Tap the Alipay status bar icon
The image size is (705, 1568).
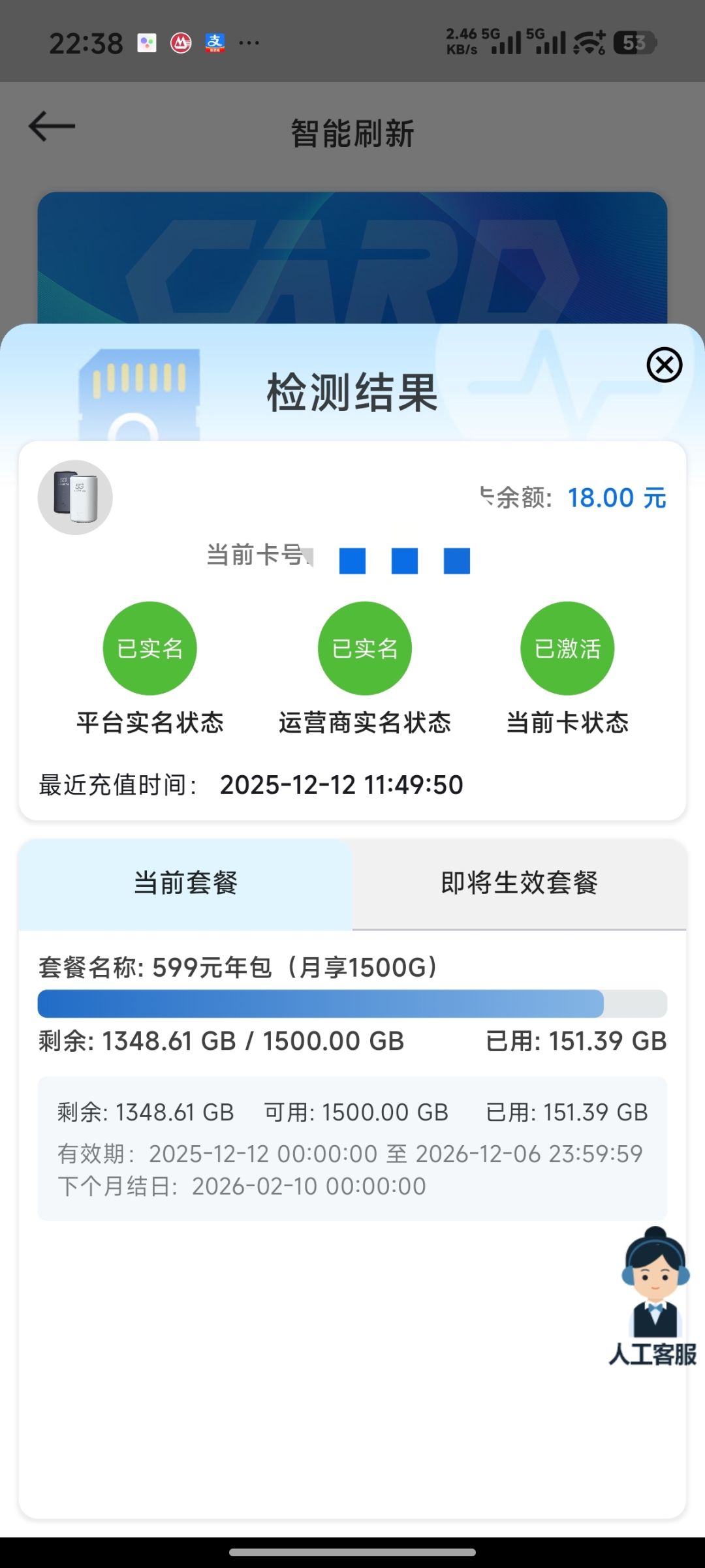pos(215,43)
